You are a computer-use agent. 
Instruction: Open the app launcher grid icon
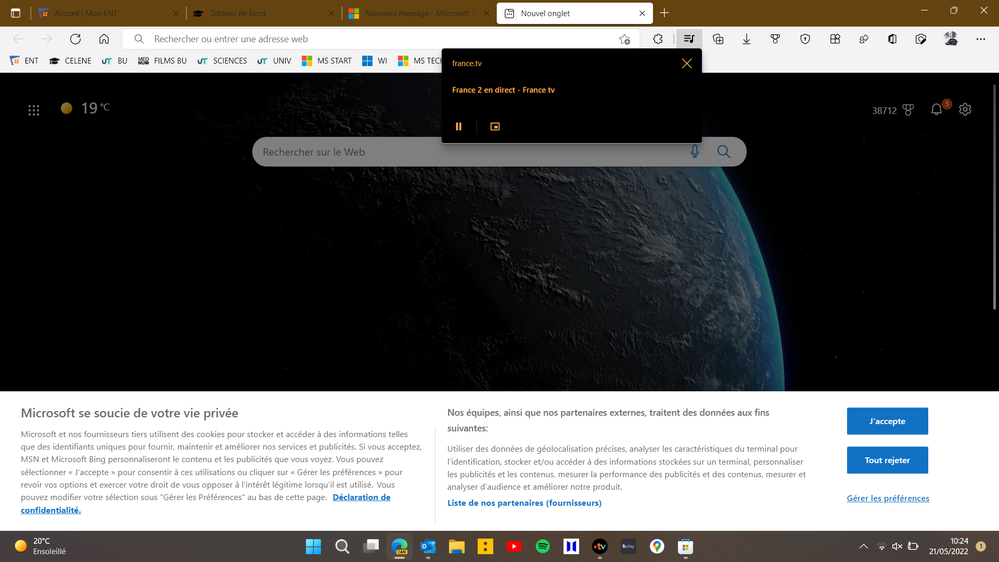pyautogui.click(x=34, y=110)
